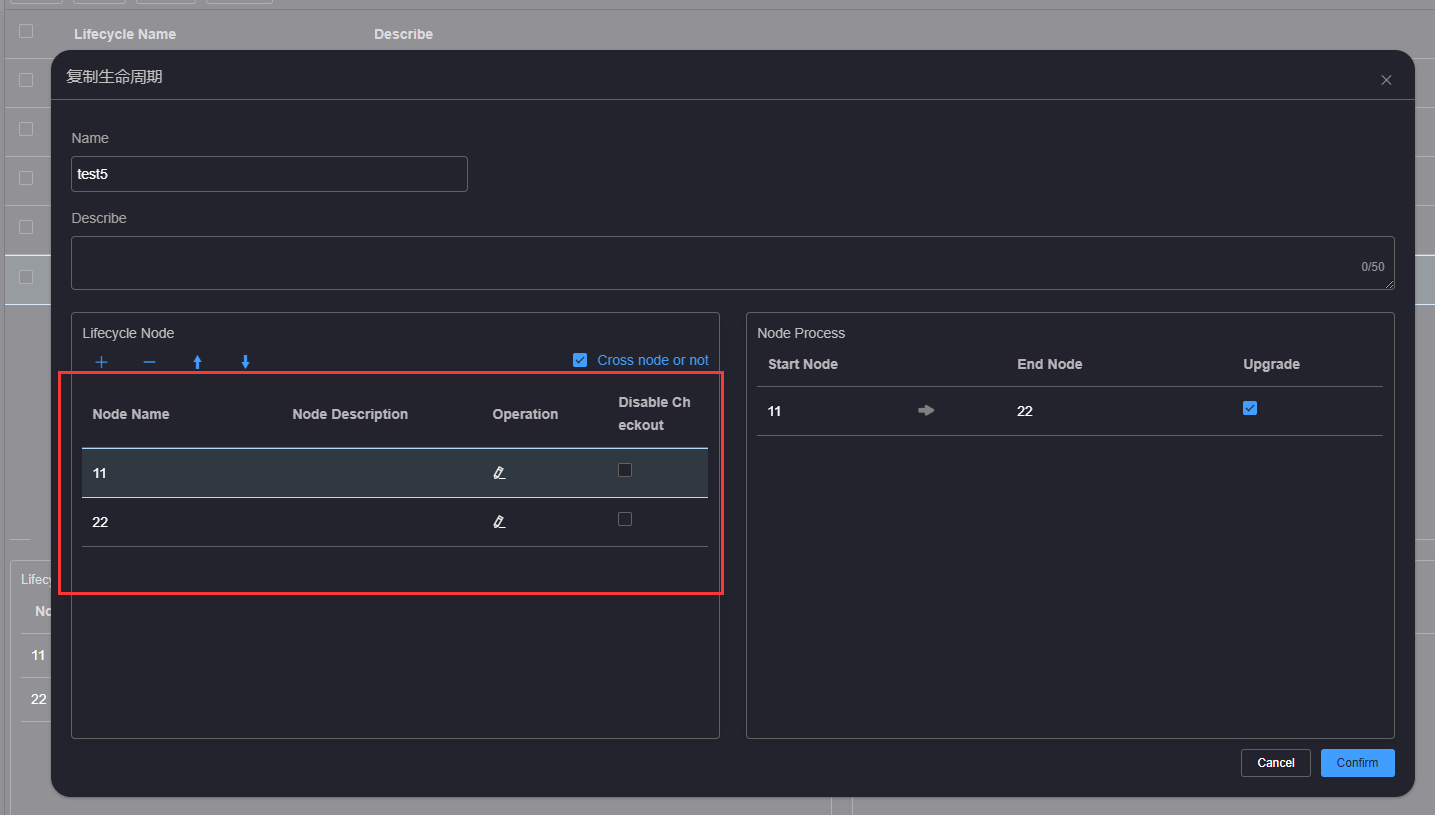The width and height of the screenshot is (1435, 815).
Task: Click the Describe column header behind dialog
Action: pyautogui.click(x=403, y=34)
